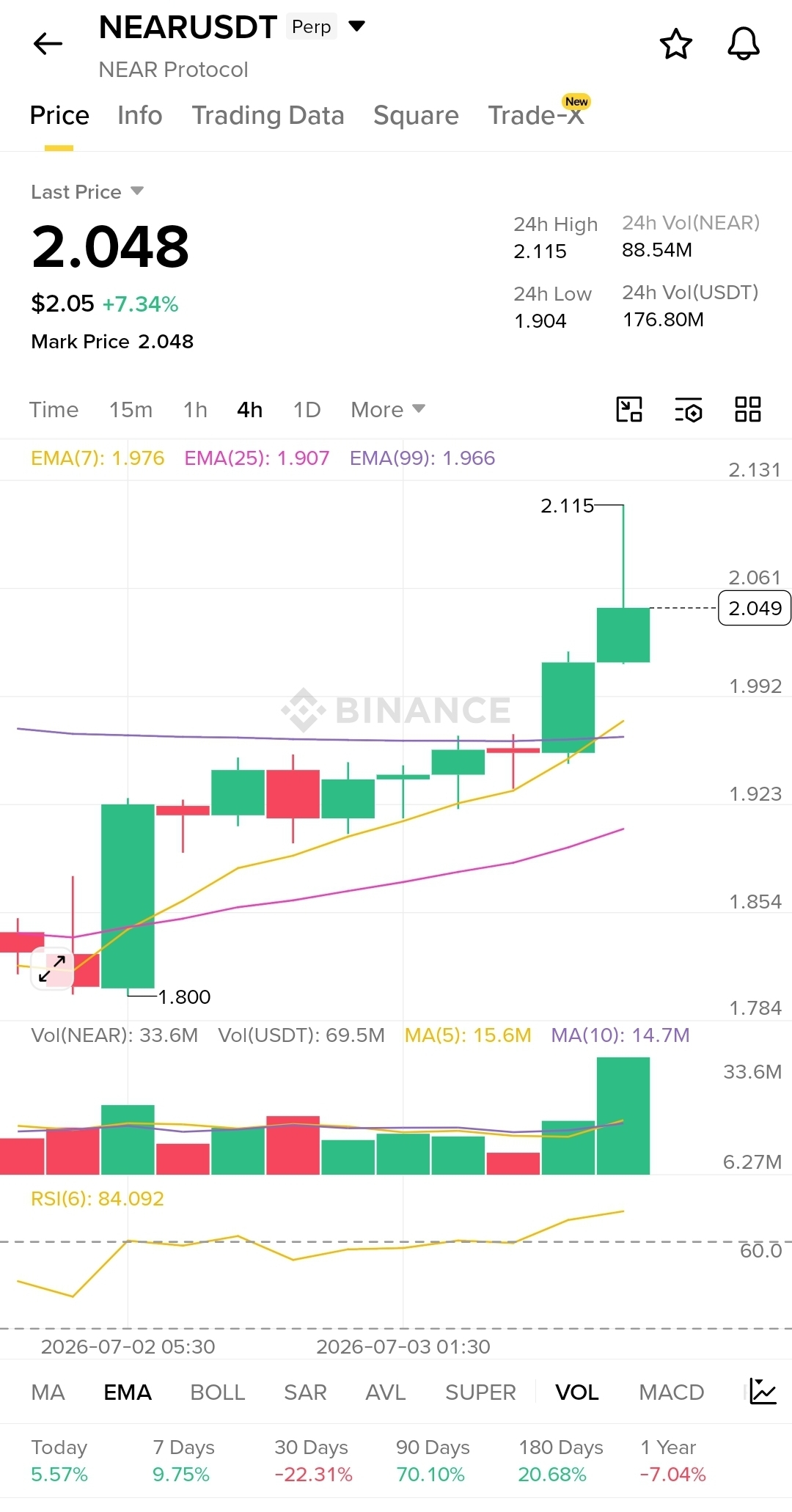The image size is (792, 1512).
Task: Click the EMA(7): 1.976 legend
Action: coord(98,458)
